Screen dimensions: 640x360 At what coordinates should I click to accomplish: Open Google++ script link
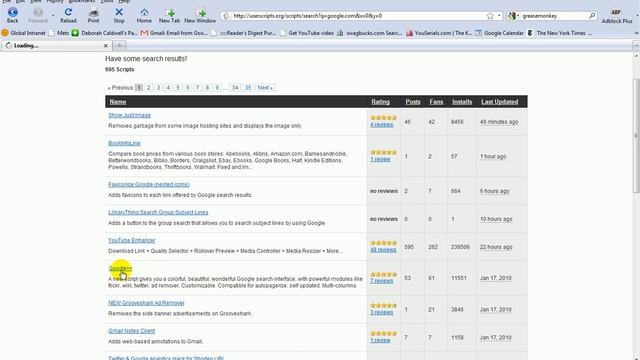point(120,268)
